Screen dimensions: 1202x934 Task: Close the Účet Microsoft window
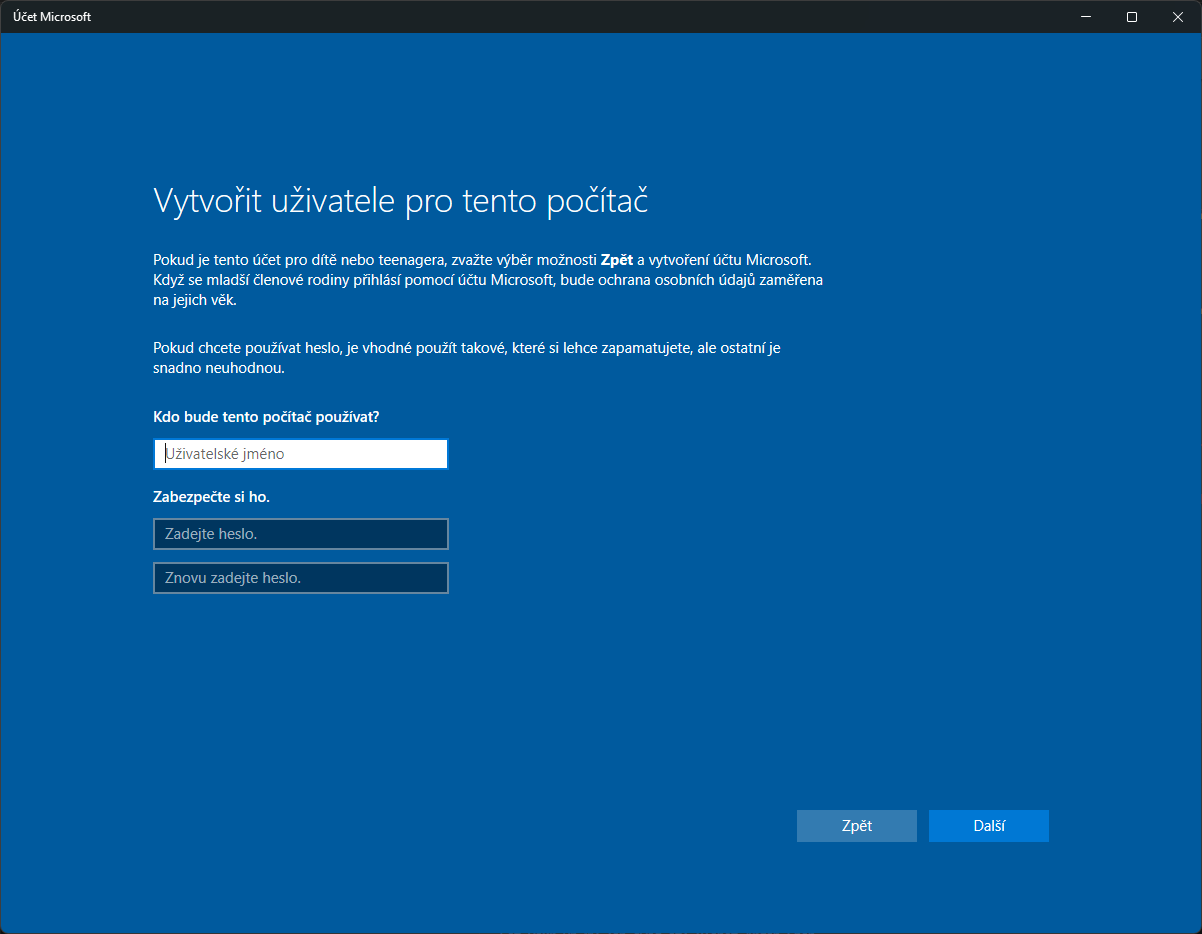1178,17
